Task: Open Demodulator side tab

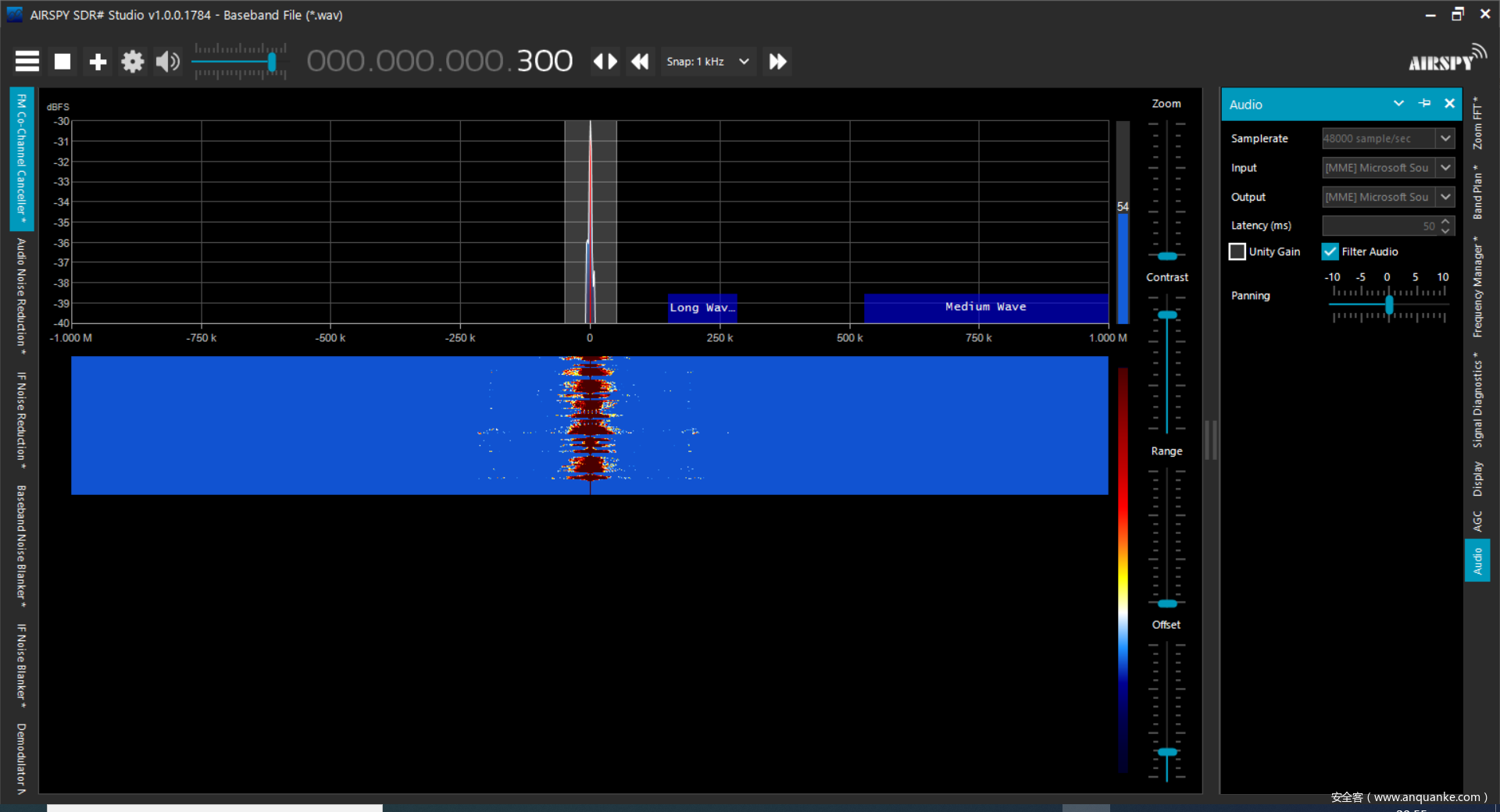Action: click(x=22, y=758)
